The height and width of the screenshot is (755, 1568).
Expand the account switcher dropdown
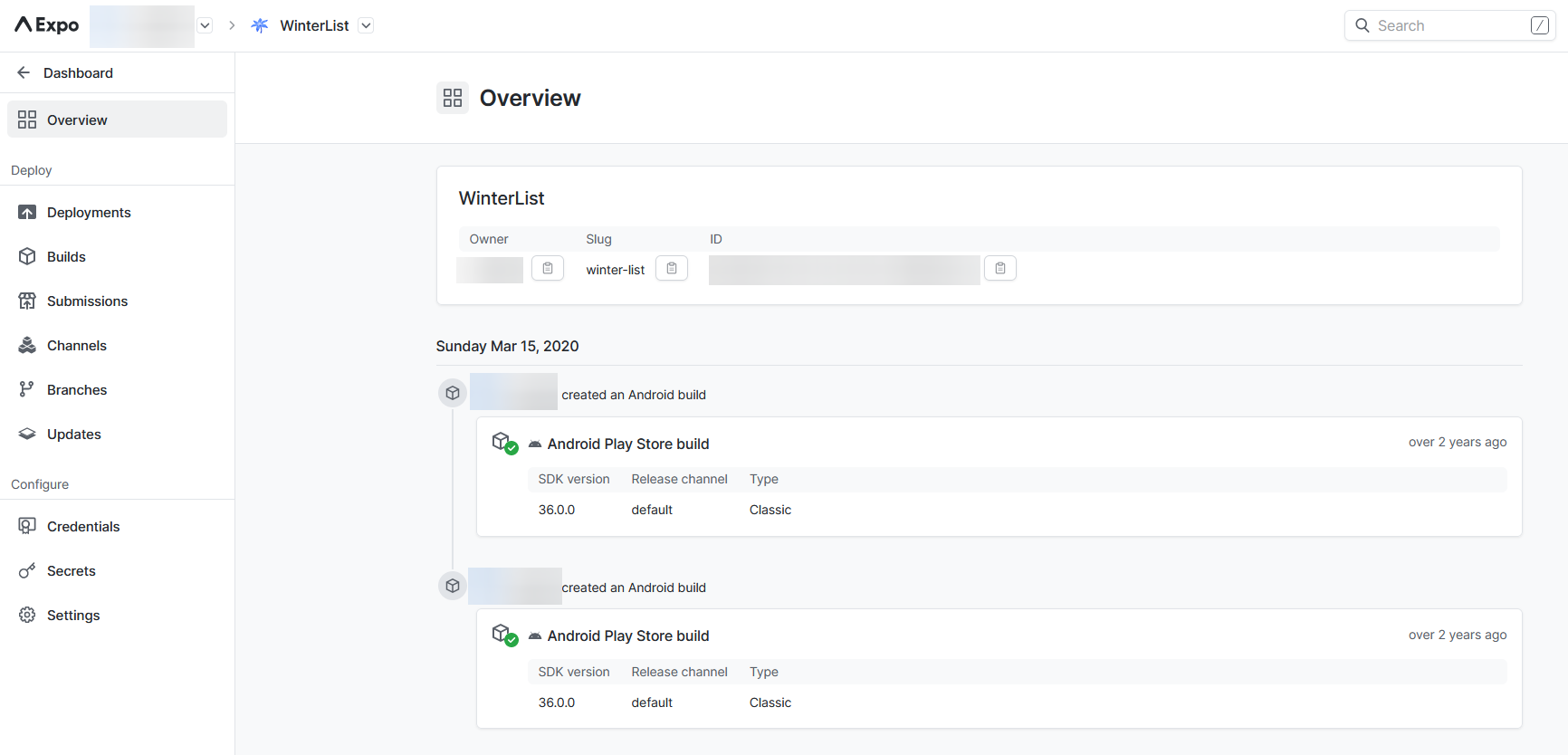click(x=206, y=25)
